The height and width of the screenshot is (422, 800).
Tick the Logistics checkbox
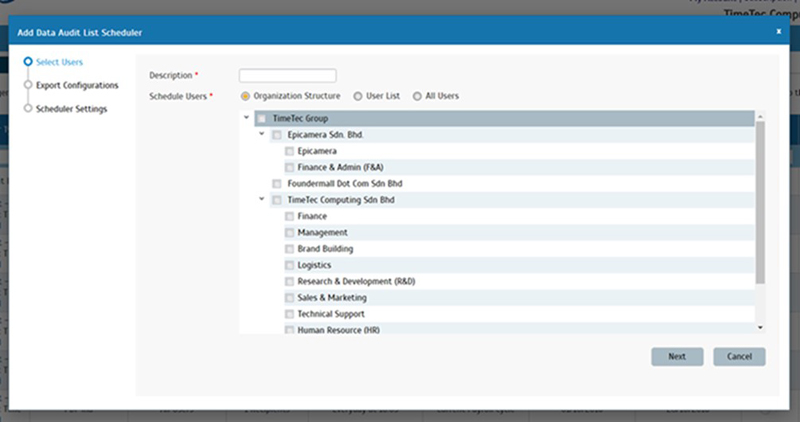[289, 265]
